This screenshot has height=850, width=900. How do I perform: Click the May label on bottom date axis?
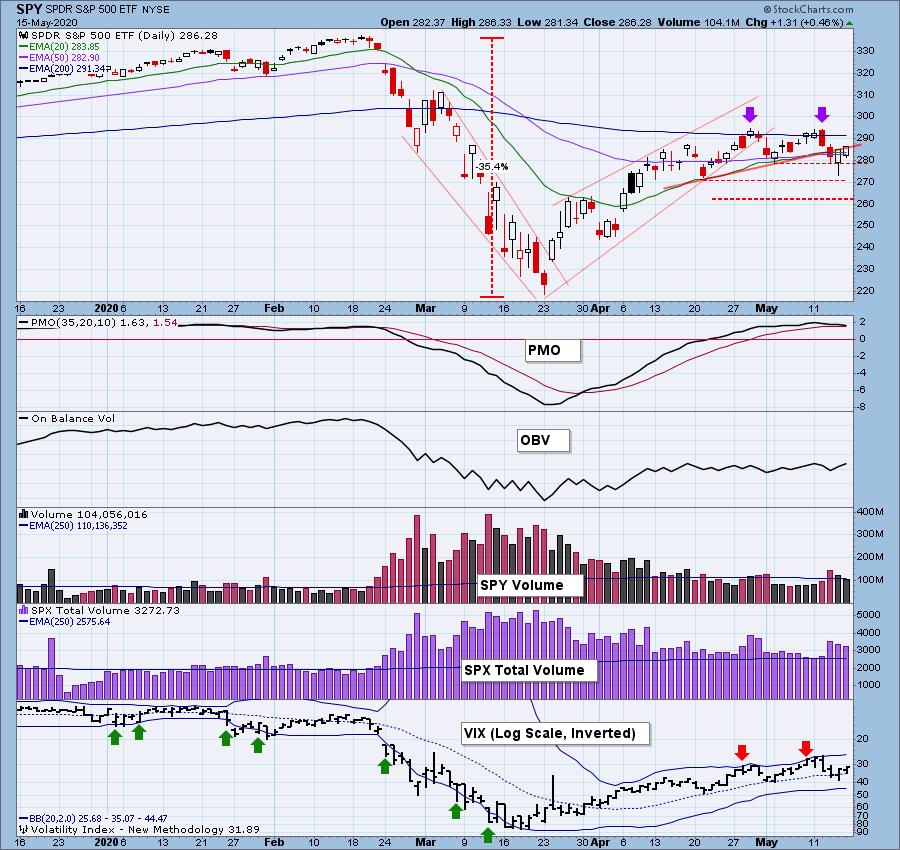tap(766, 843)
